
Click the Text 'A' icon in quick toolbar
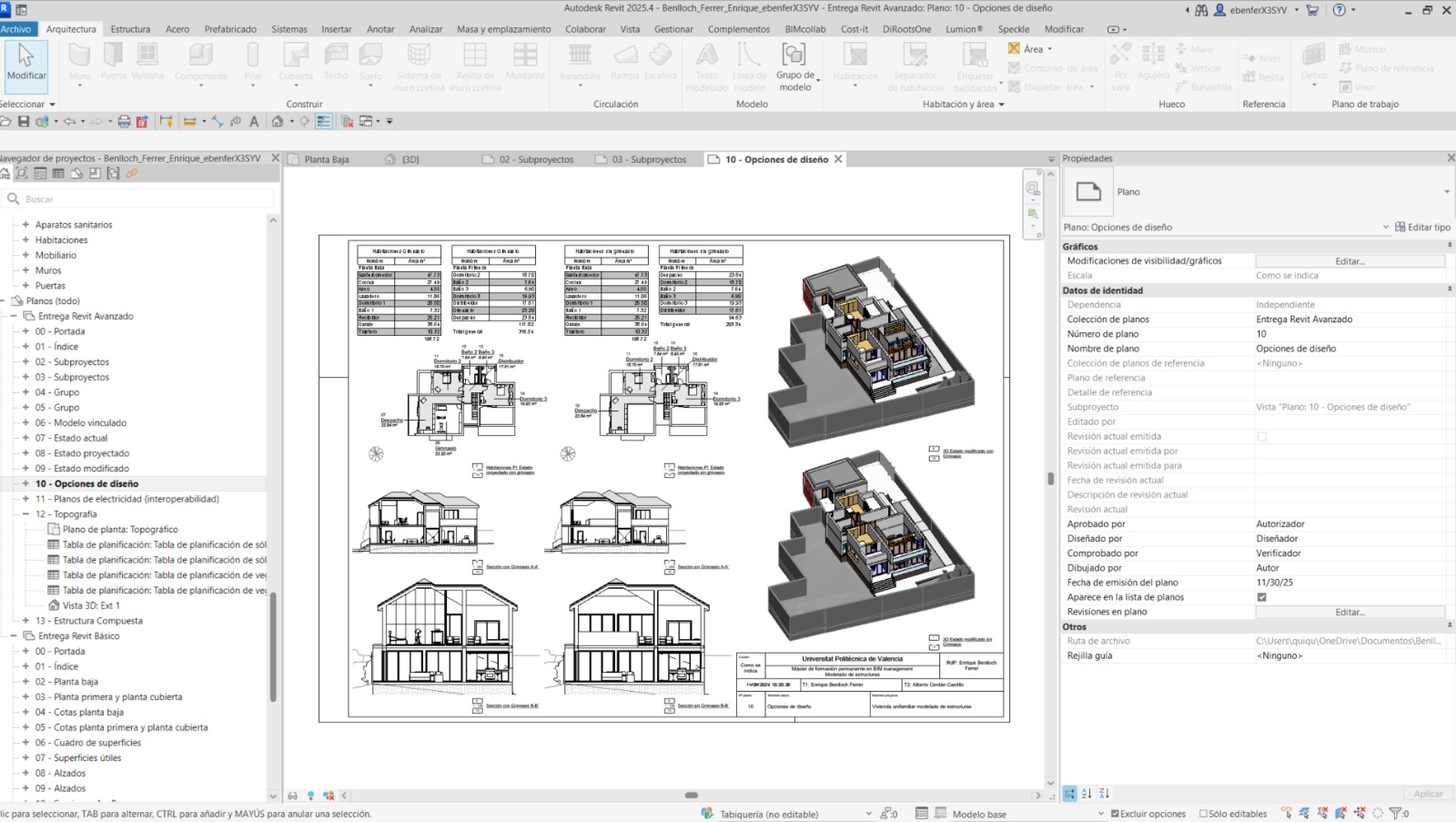tap(254, 121)
